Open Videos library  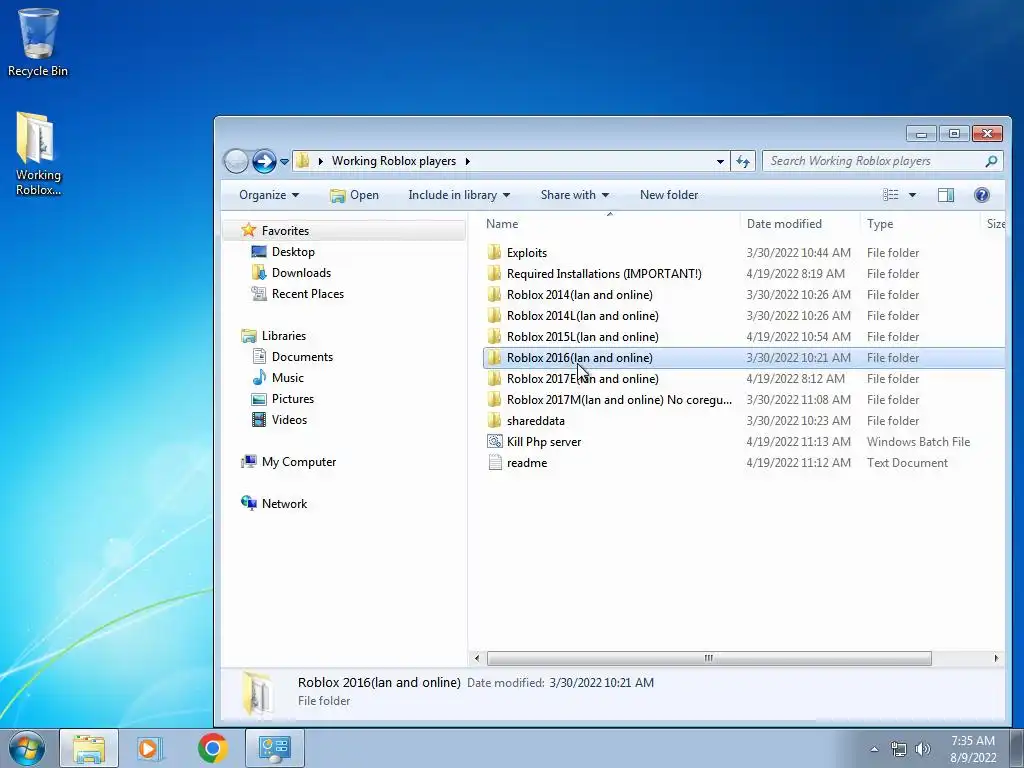(x=289, y=419)
